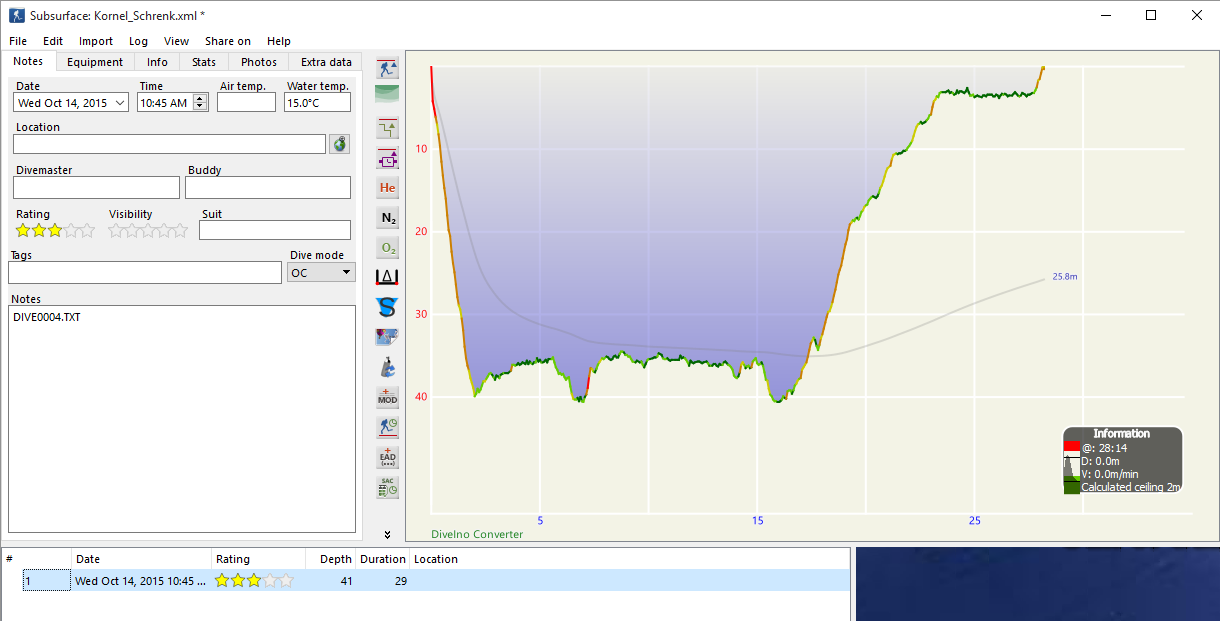This screenshot has height=621, width=1220.
Task: Toggle the dive computer ceiling icon
Action: click(387, 128)
